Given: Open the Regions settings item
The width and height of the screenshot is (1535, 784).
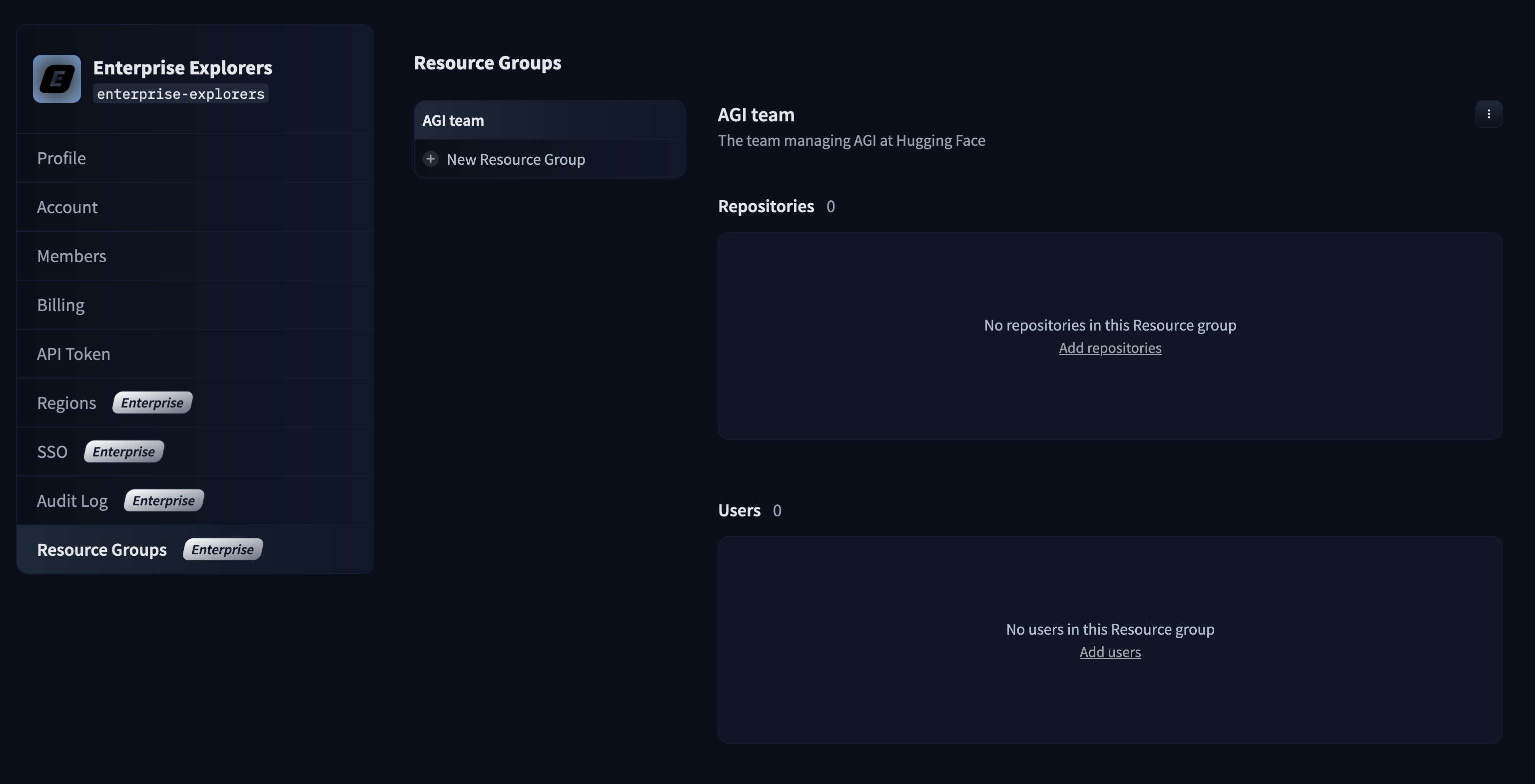Looking at the screenshot, I should [66, 403].
